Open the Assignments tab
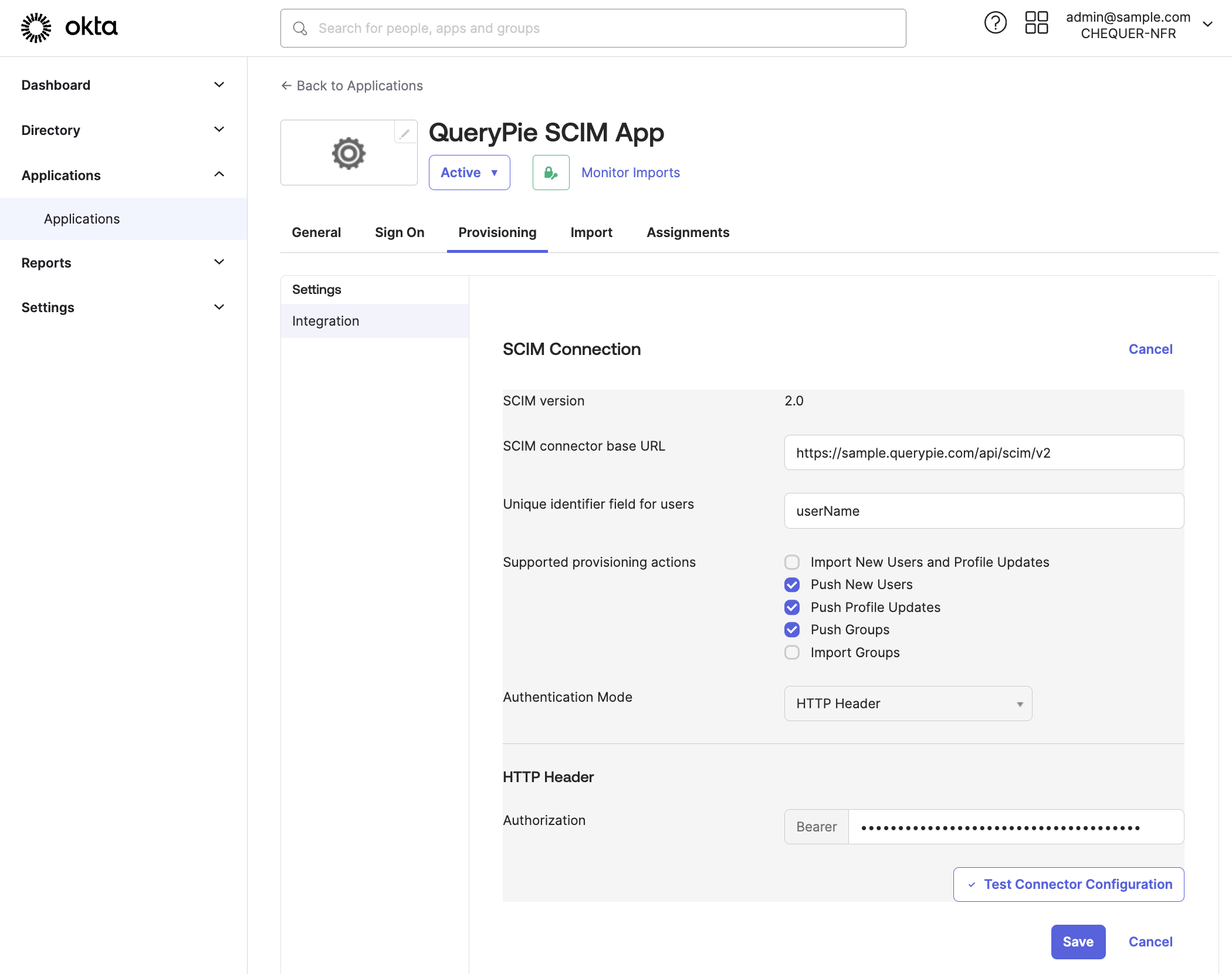The image size is (1232, 974). [688, 233]
